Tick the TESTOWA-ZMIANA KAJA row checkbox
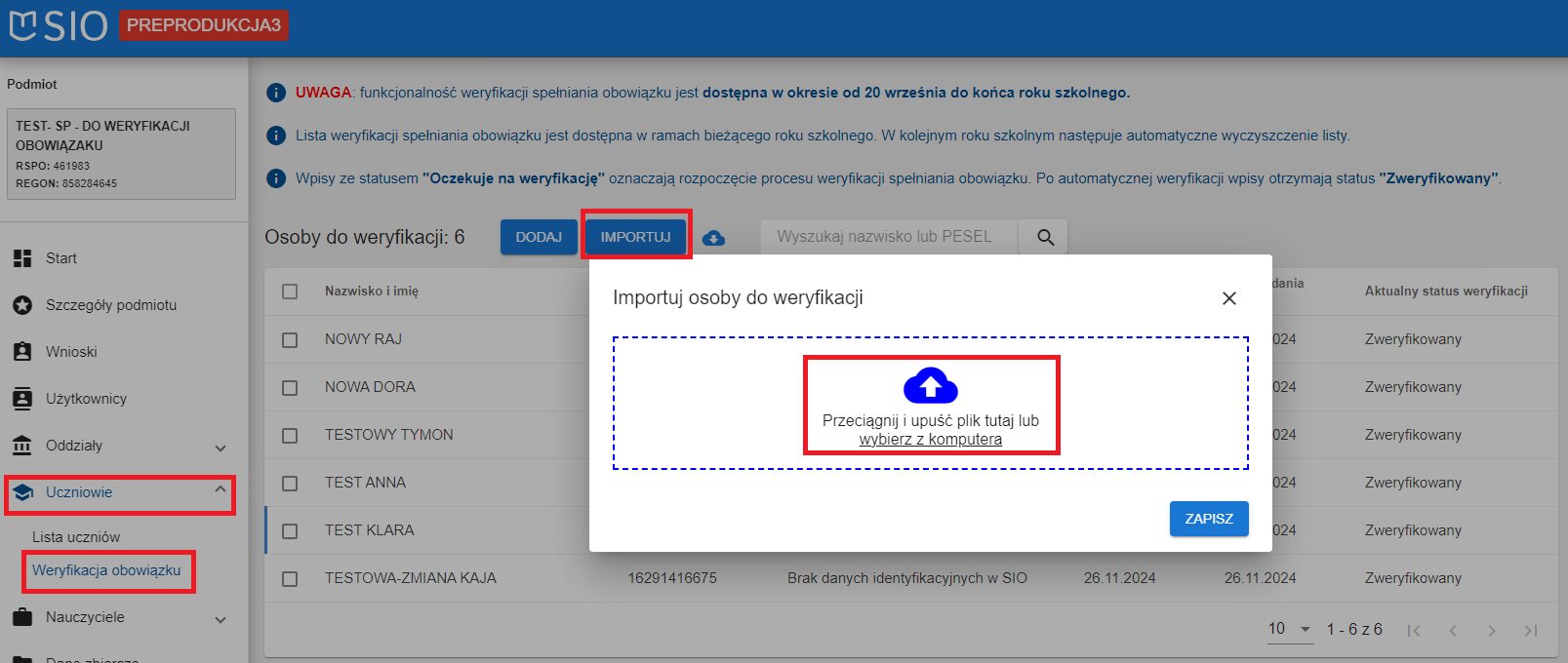Image resolution: width=1568 pixels, height=663 pixels. pyautogui.click(x=290, y=579)
